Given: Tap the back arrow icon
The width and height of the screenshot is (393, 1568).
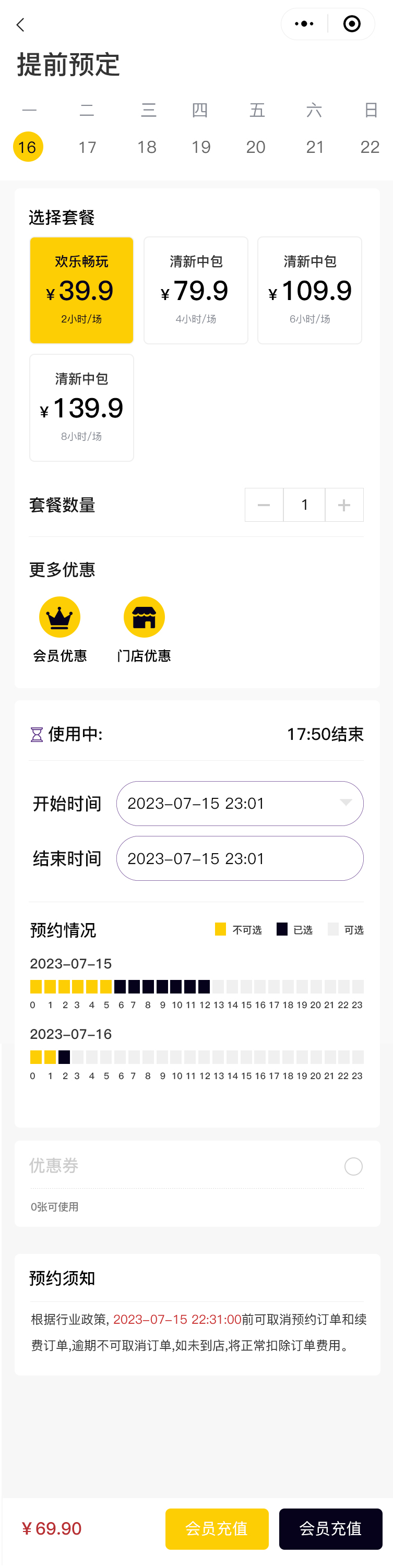Looking at the screenshot, I should [21, 25].
